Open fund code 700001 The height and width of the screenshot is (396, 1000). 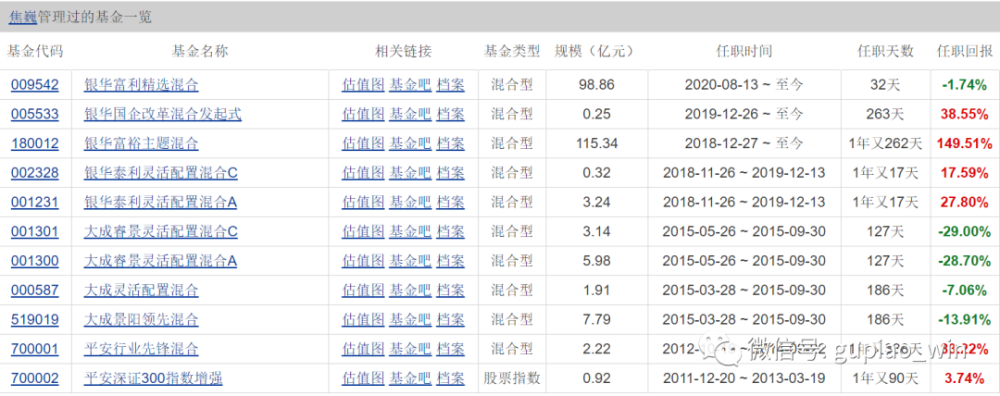tap(34, 349)
